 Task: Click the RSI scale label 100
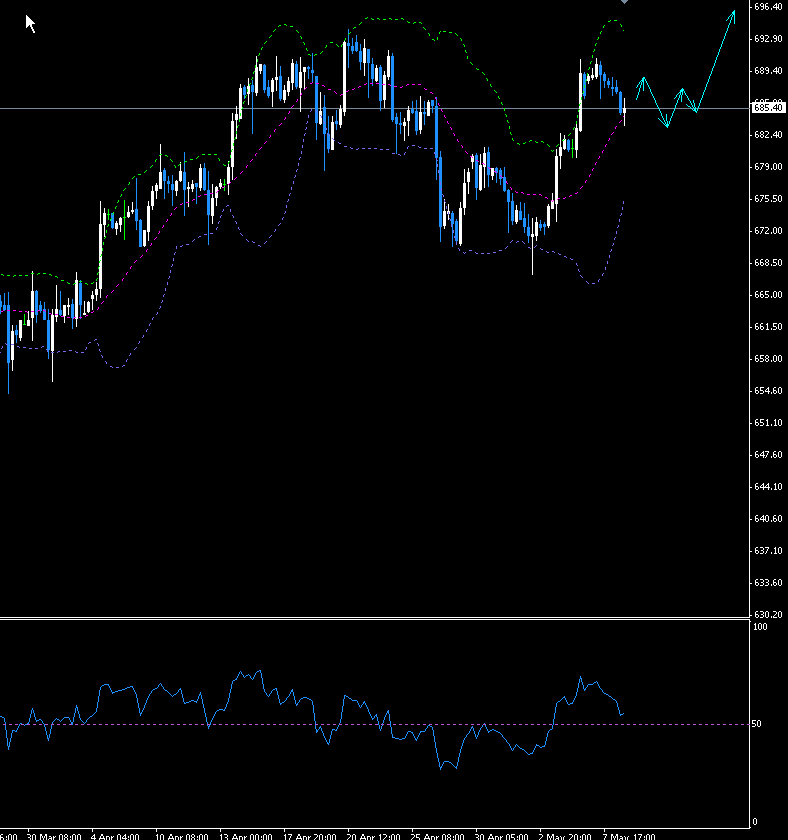pyautogui.click(x=760, y=627)
